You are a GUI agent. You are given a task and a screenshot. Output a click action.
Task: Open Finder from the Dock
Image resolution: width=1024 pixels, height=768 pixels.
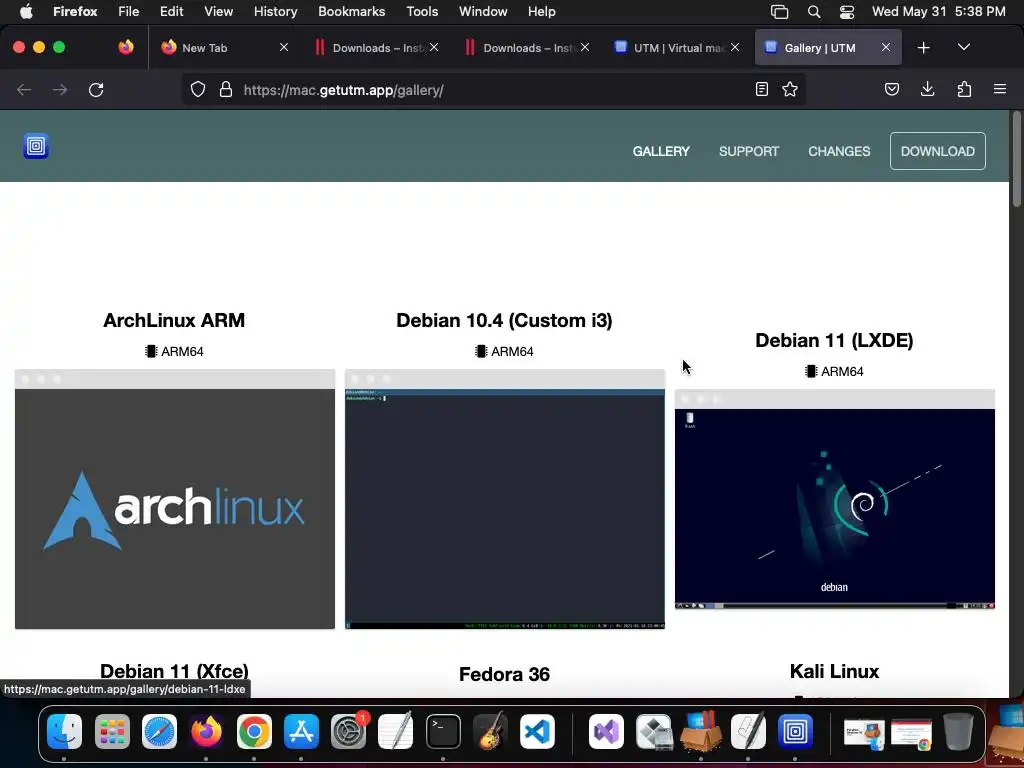pyautogui.click(x=64, y=731)
